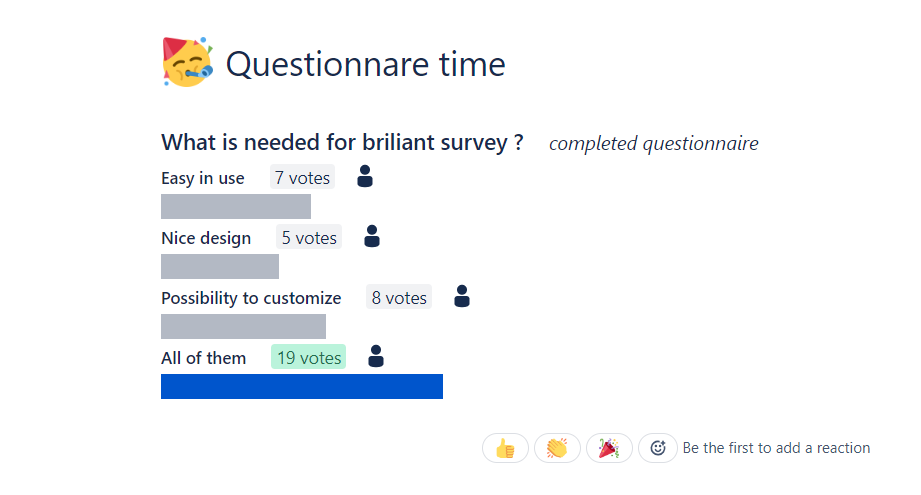Open the add reaction emoji picker
921x495 pixels.
click(658, 449)
